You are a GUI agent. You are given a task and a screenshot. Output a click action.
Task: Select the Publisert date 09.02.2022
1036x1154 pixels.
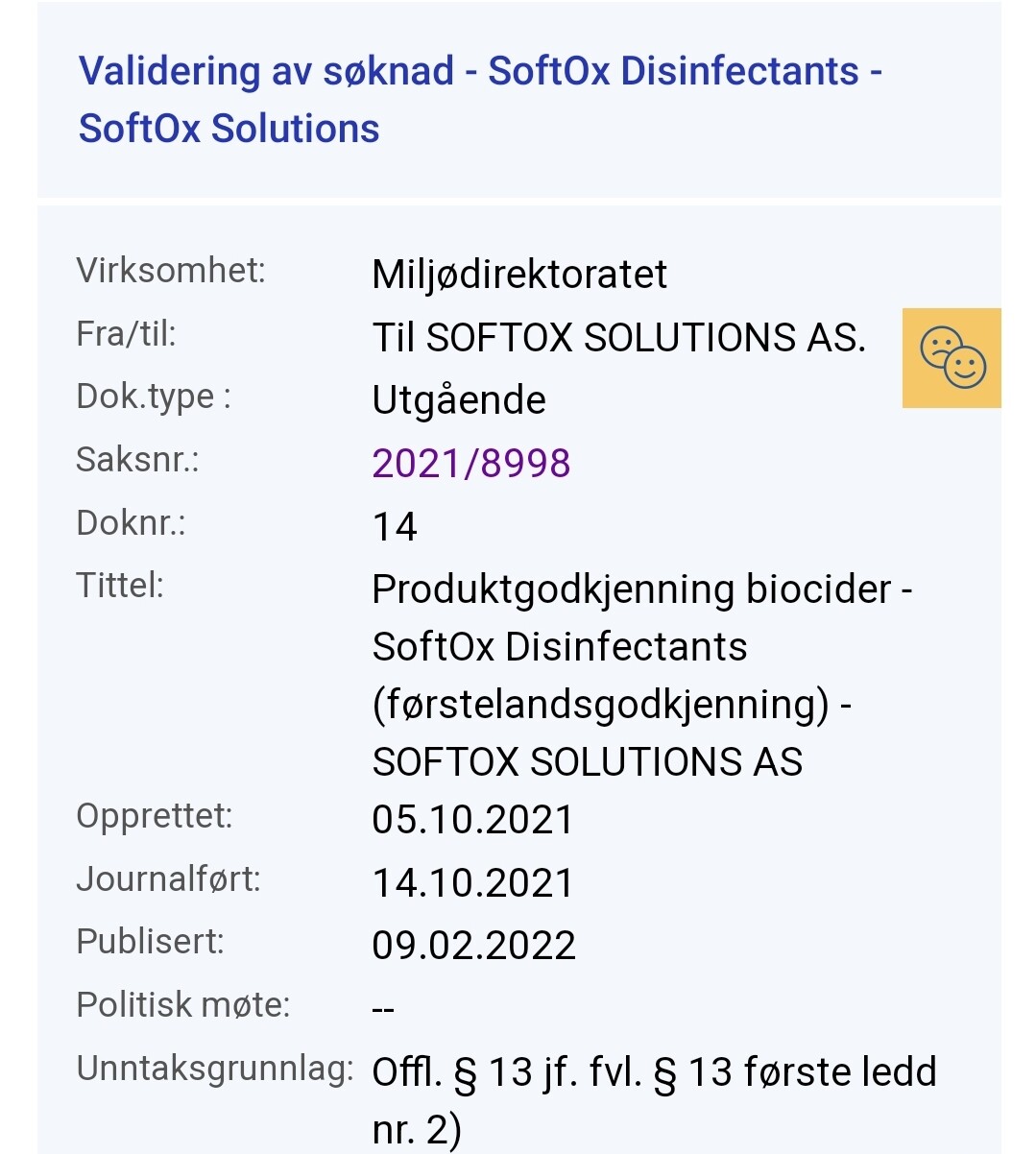tap(474, 946)
